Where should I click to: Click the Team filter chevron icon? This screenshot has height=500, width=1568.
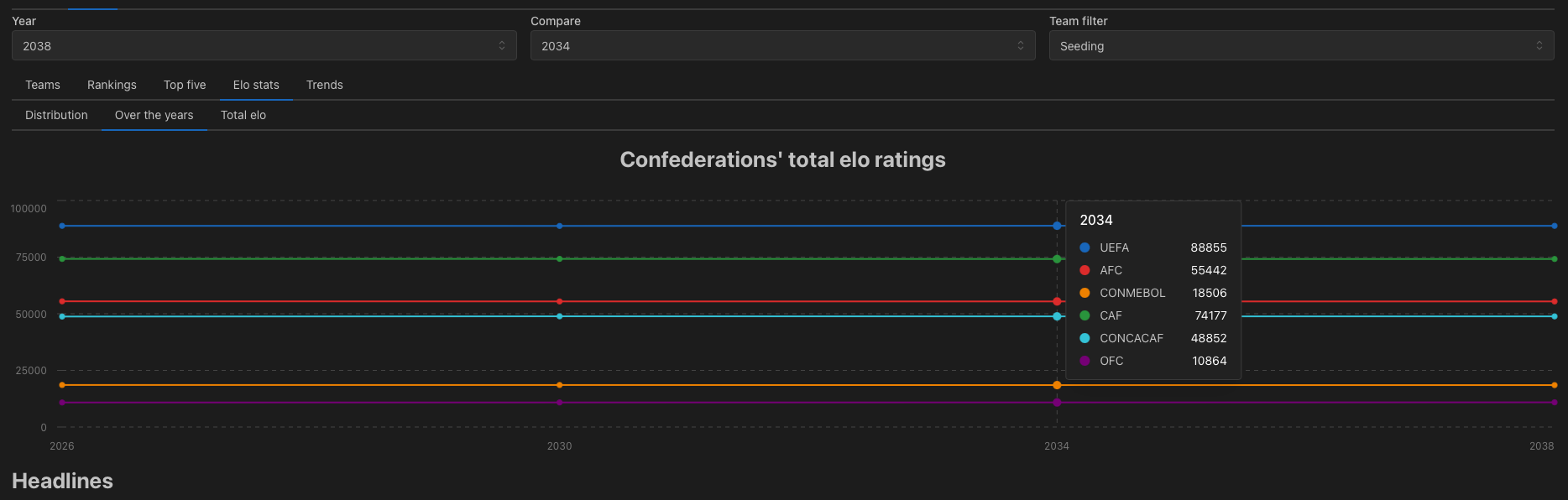pos(1539,45)
